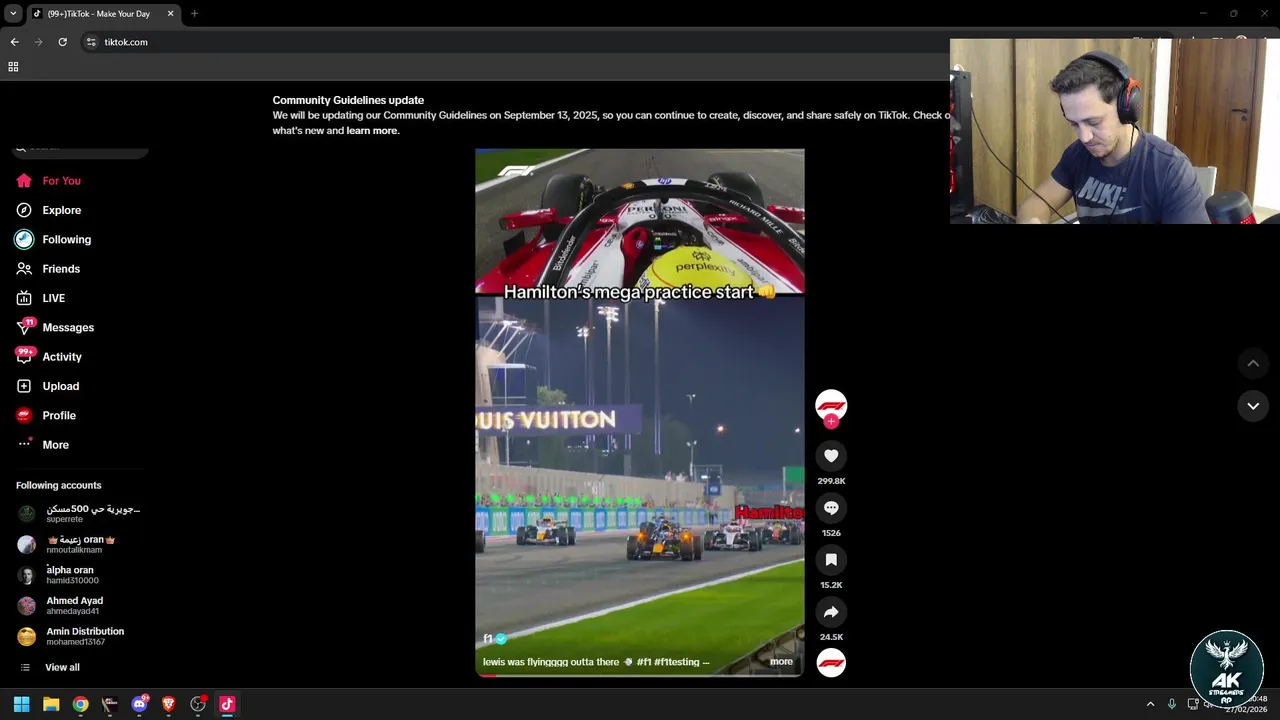Screen dimensions: 1280x720
Task: Open the learn more guidelines link
Action: tap(372, 131)
